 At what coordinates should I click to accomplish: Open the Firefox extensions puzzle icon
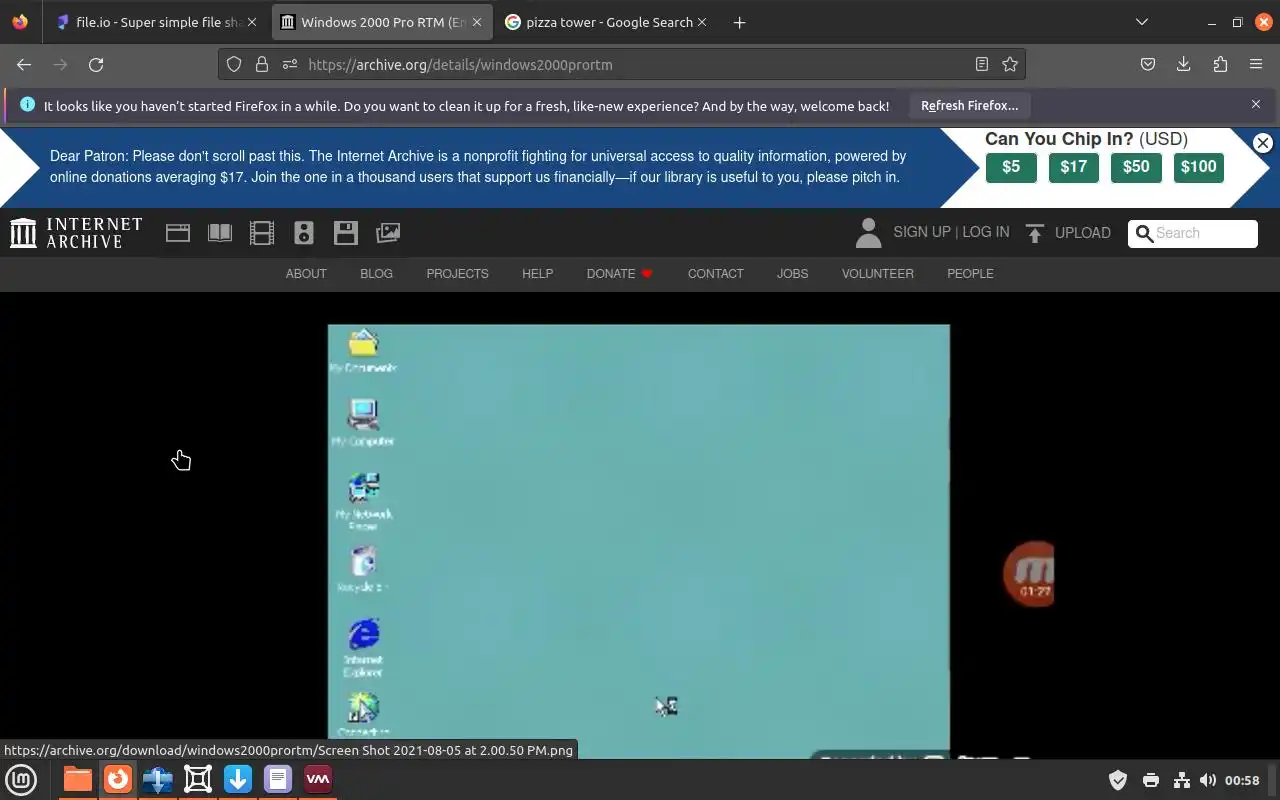(1220, 64)
